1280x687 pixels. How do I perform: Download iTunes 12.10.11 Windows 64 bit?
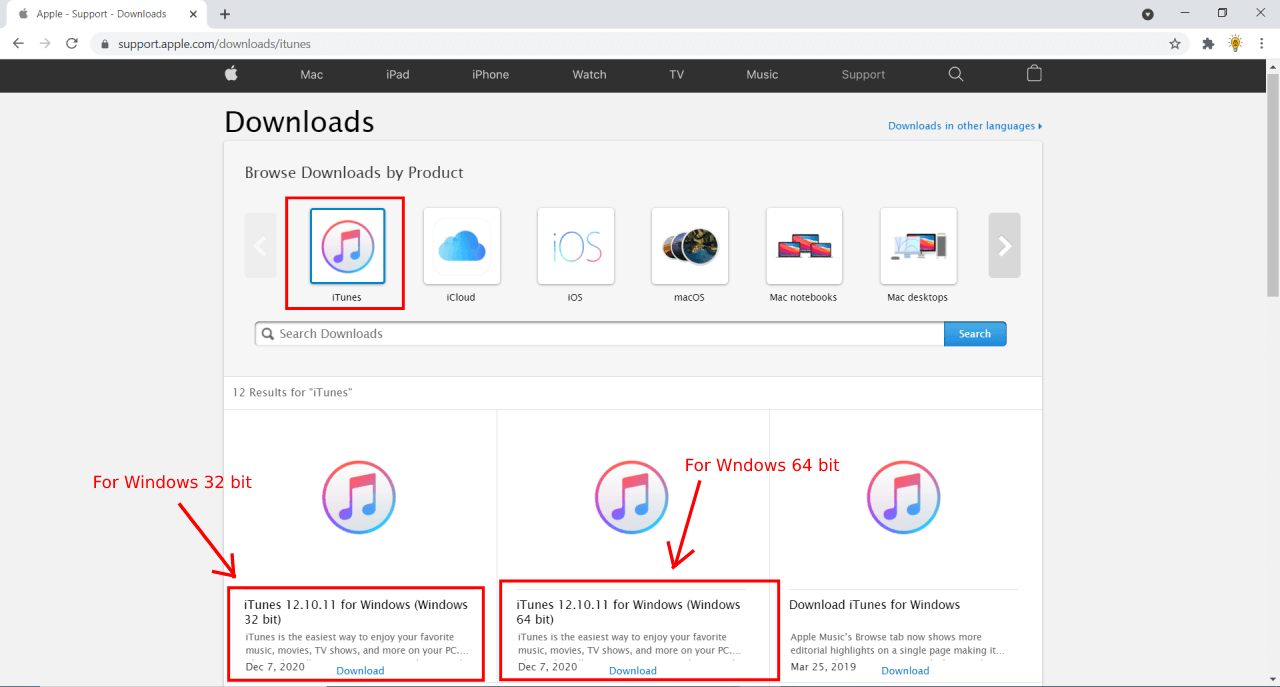(x=633, y=671)
